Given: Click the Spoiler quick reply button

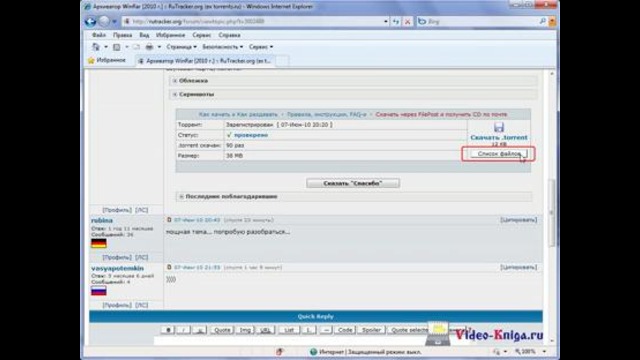Looking at the screenshot, I should (371, 330).
